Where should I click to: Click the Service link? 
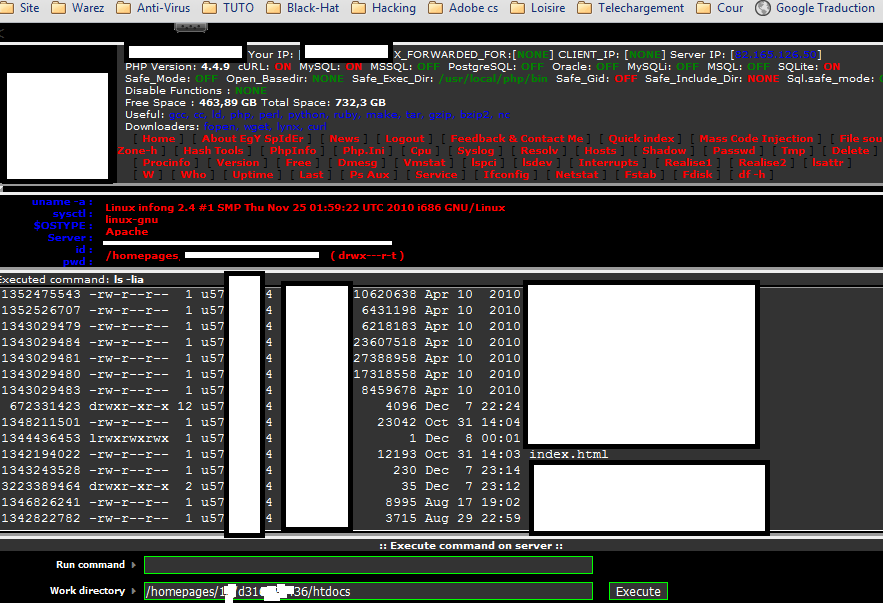[x=436, y=175]
